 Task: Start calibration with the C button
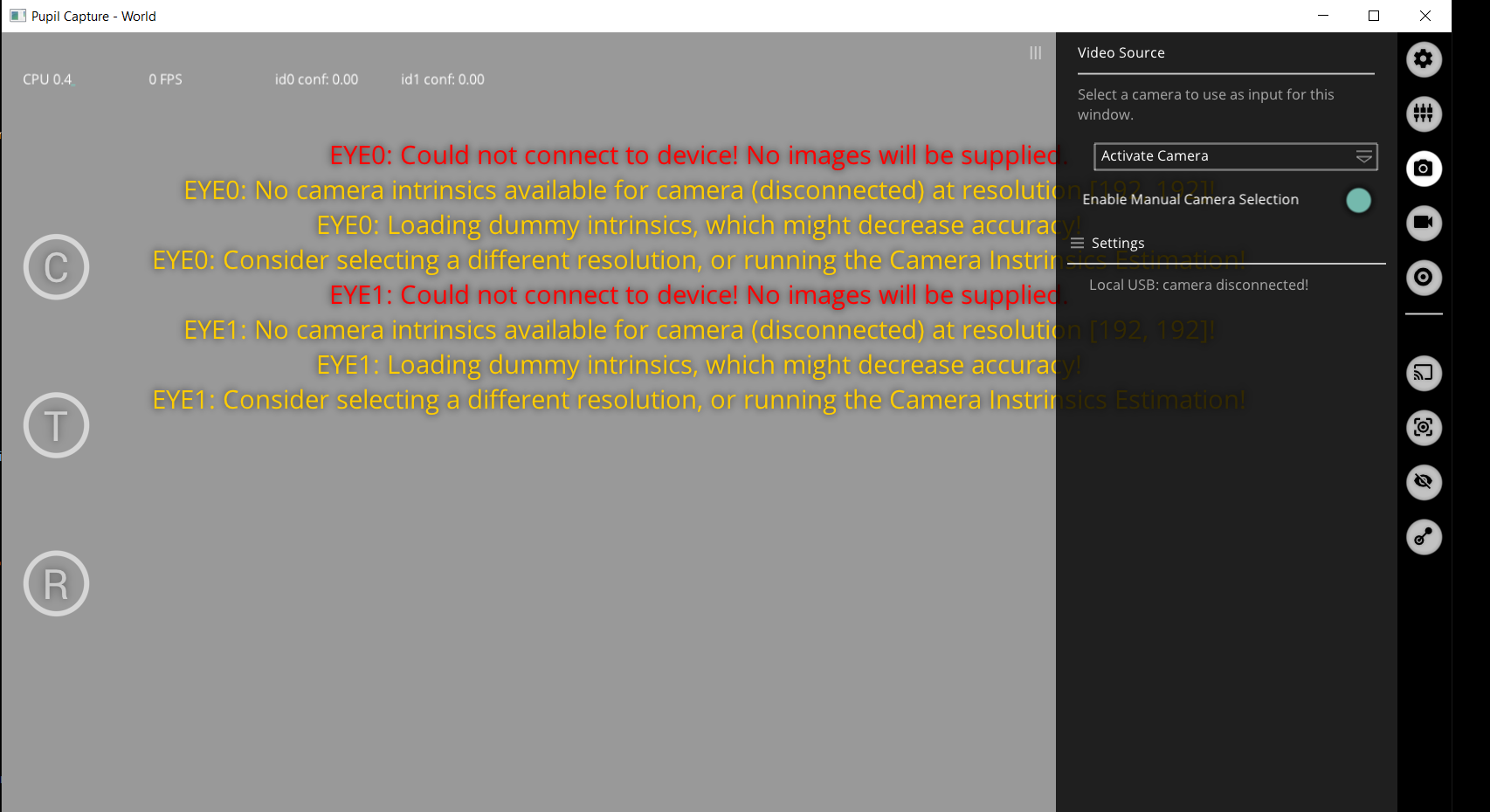coord(56,267)
